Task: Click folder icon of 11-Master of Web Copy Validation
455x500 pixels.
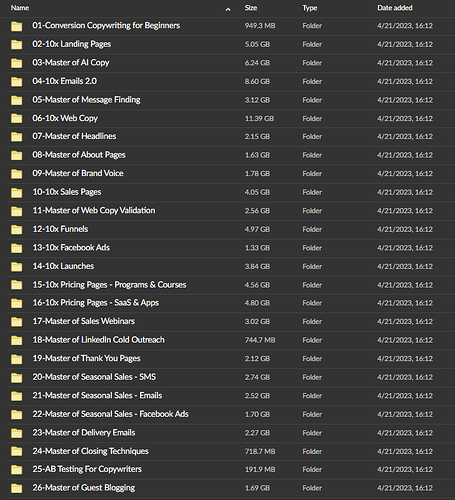Action: 17,211
